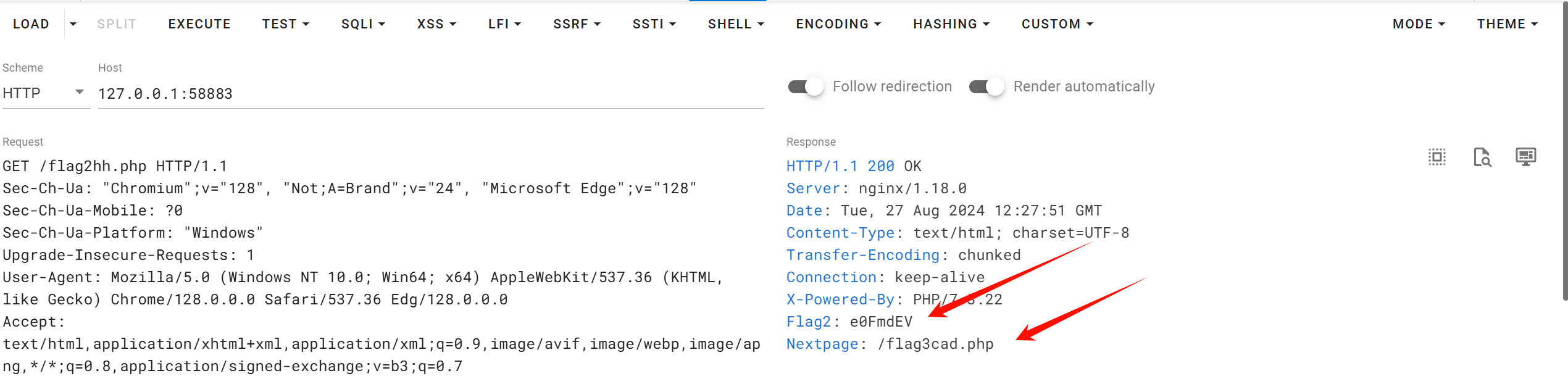
Task: Click the select-all response icon
Action: coord(1437,157)
